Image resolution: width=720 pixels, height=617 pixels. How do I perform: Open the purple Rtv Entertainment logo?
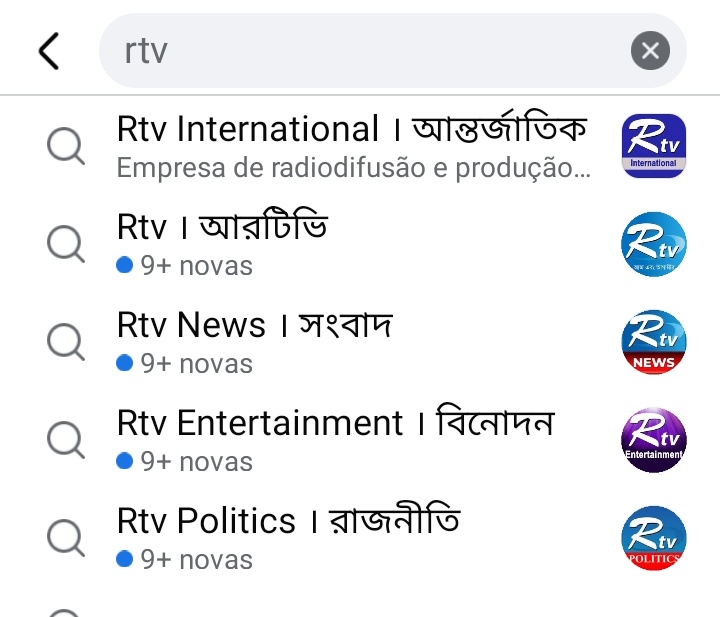(653, 440)
